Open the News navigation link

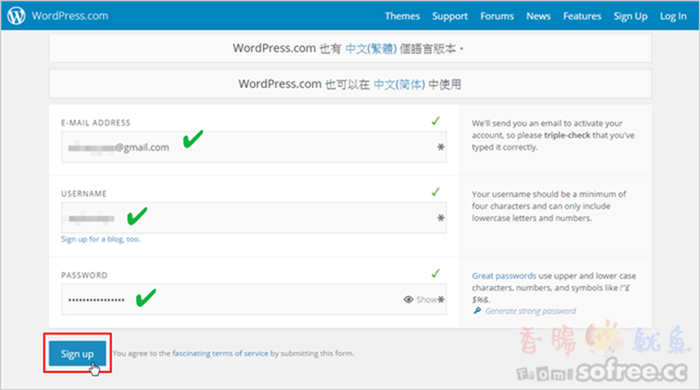click(x=538, y=16)
